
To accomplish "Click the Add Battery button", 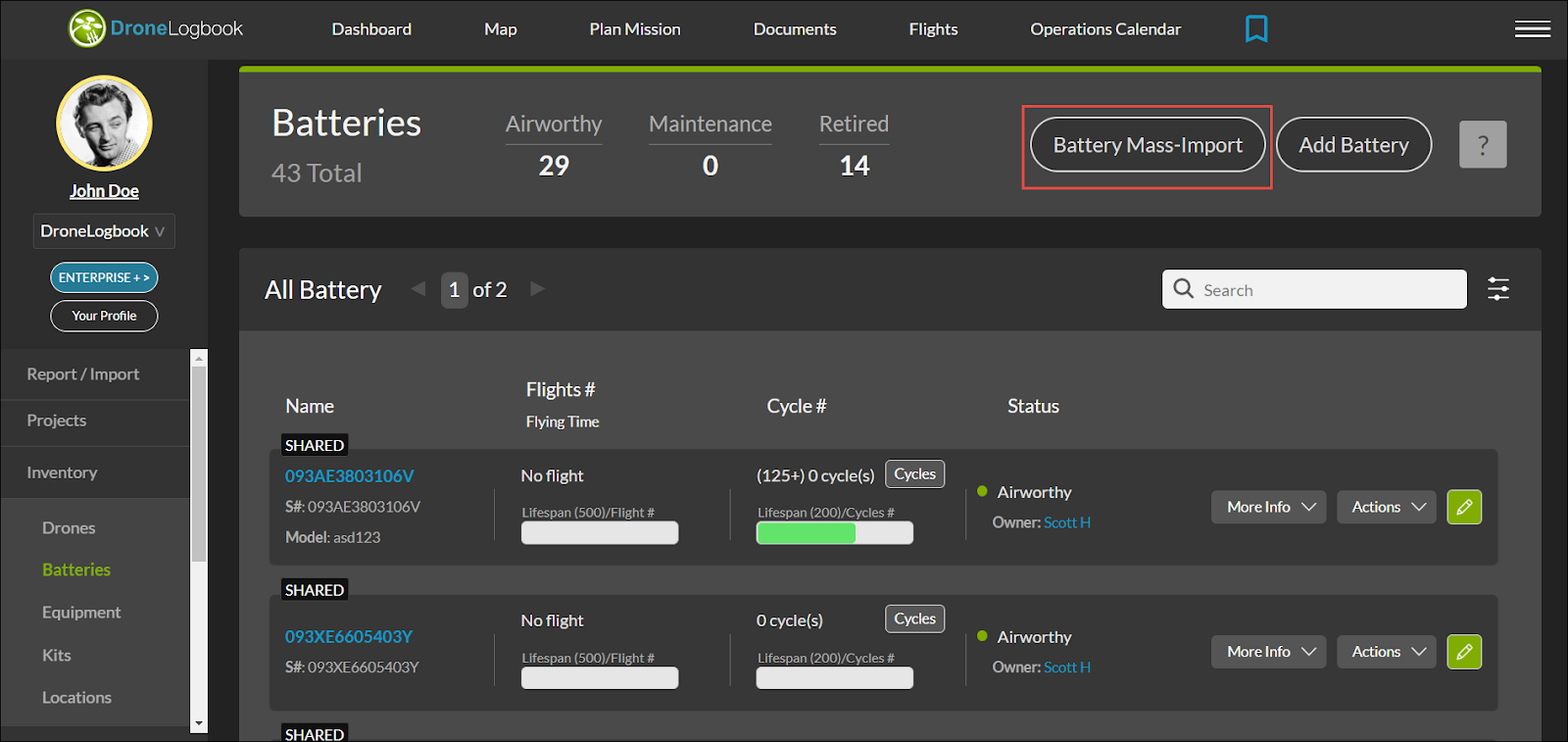I will (x=1353, y=145).
